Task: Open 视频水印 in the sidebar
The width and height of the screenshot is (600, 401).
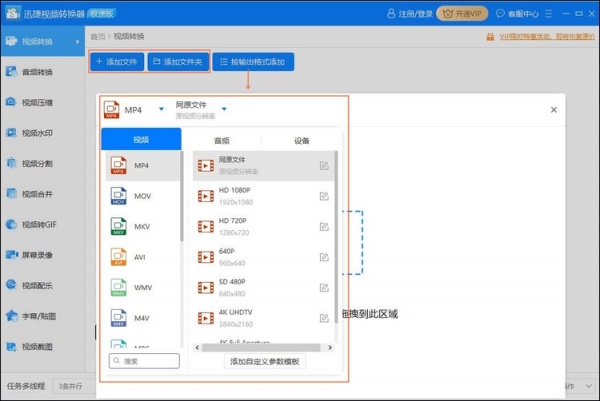Action: coord(42,133)
